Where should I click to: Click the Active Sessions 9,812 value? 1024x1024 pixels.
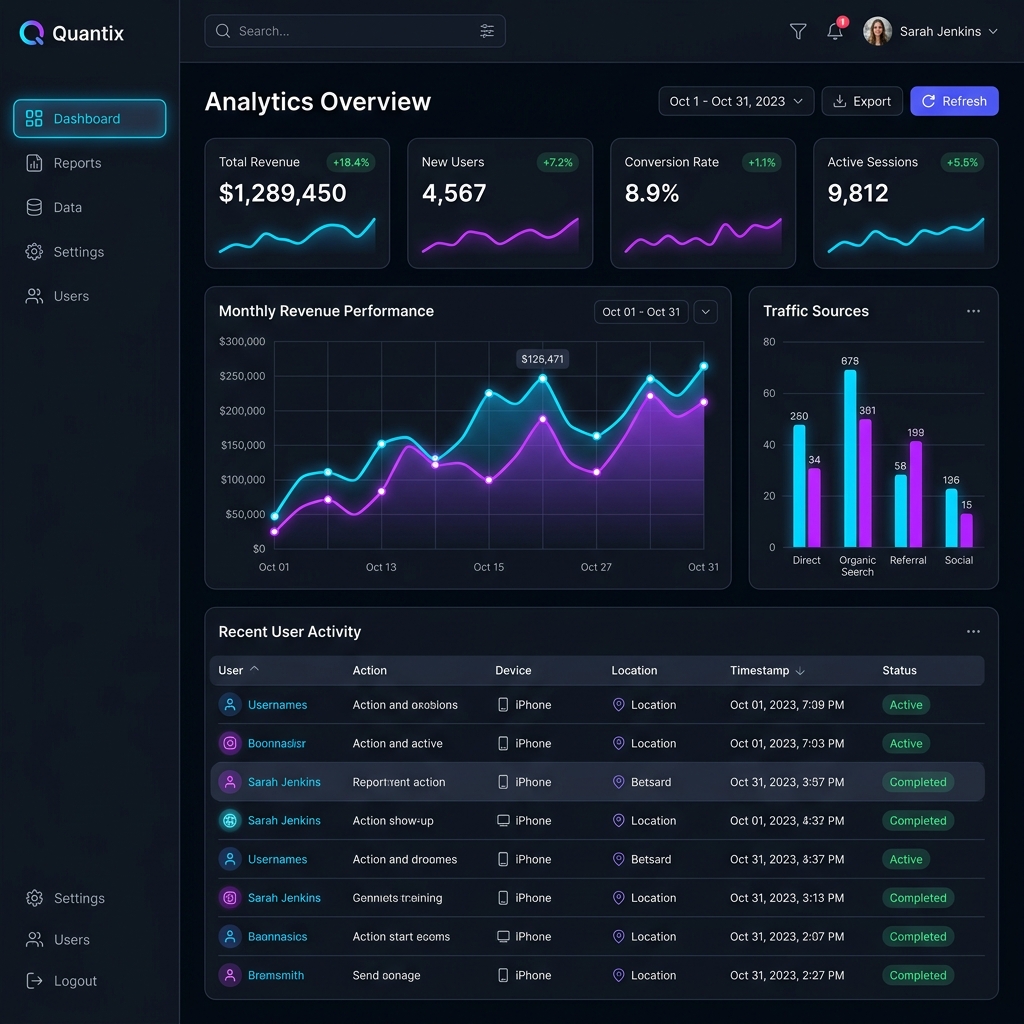(857, 193)
